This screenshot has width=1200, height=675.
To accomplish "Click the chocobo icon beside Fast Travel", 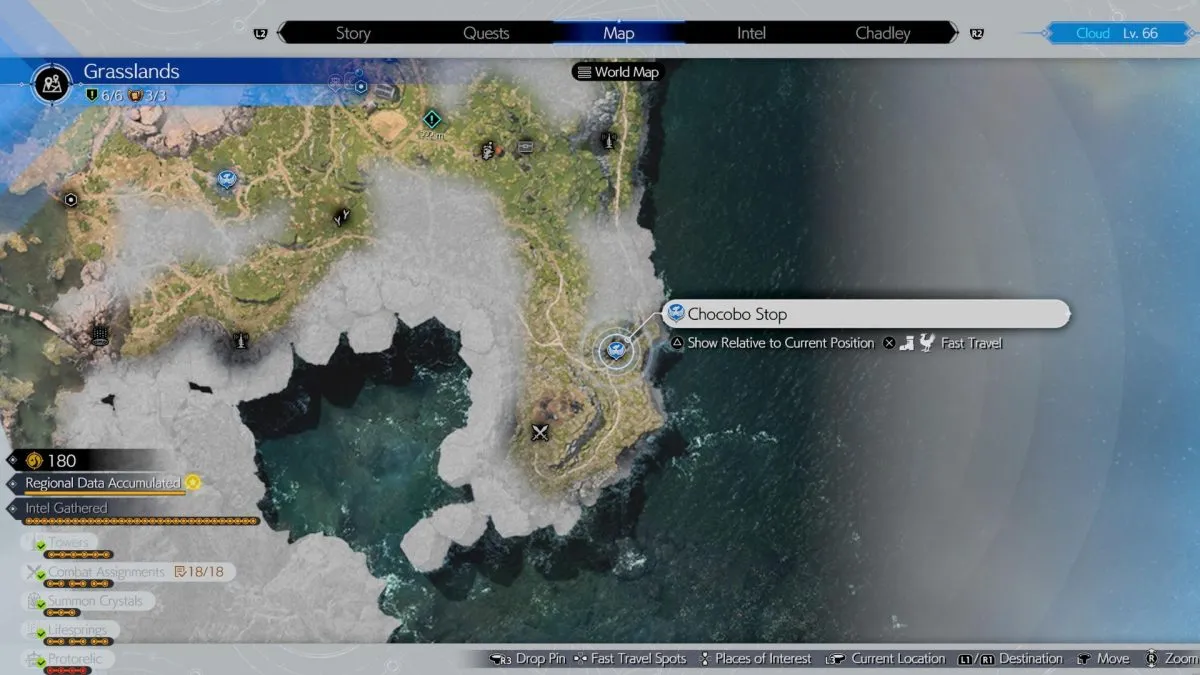I will (927, 343).
